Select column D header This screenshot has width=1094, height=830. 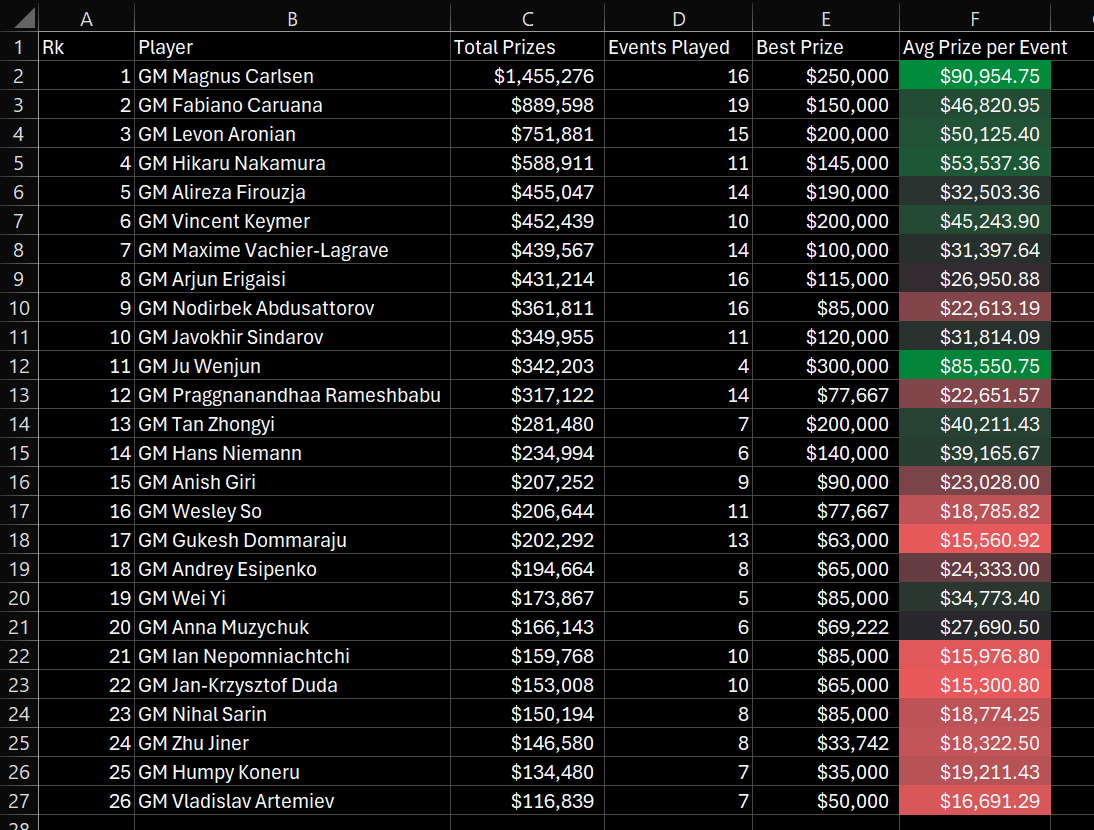(678, 17)
